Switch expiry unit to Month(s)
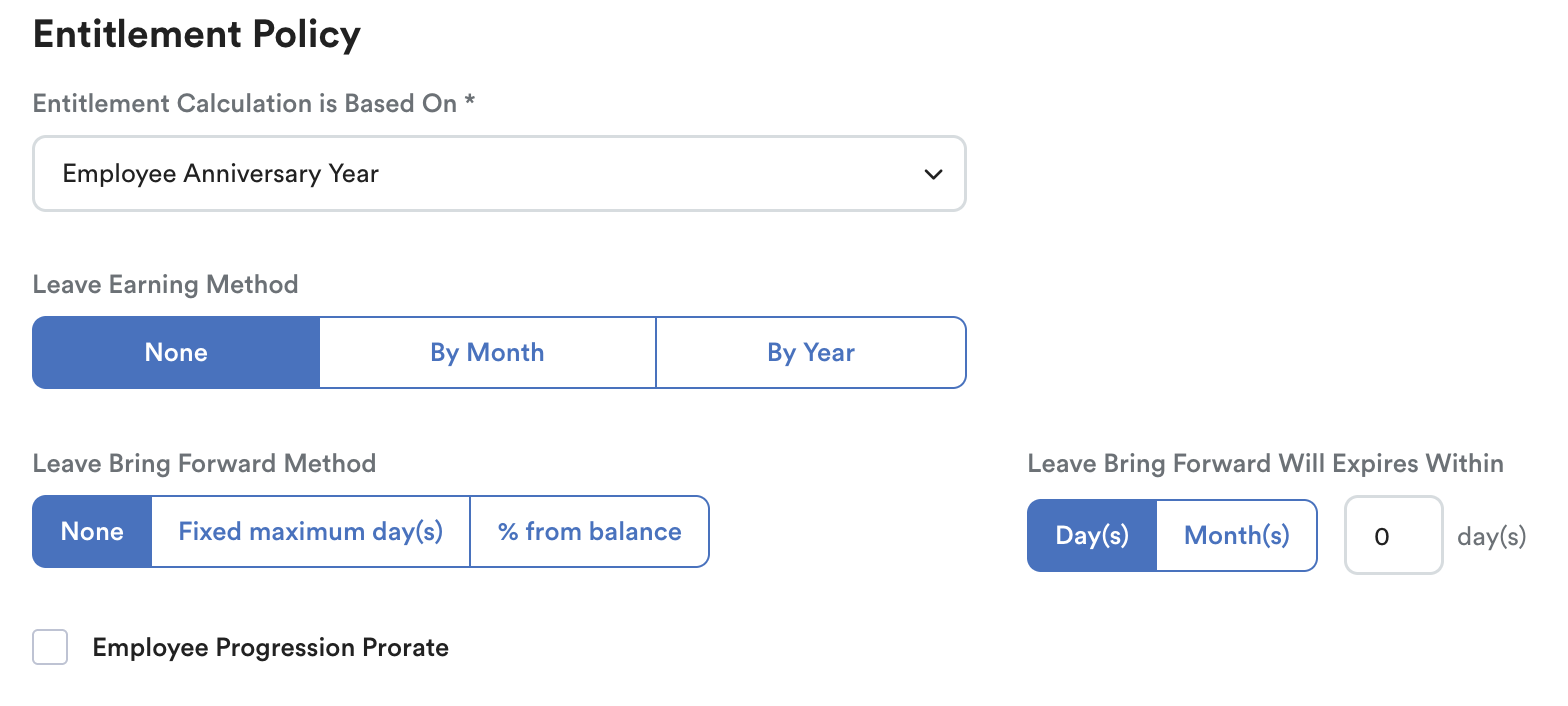Viewport: 1568px width, 706px height. point(1236,535)
